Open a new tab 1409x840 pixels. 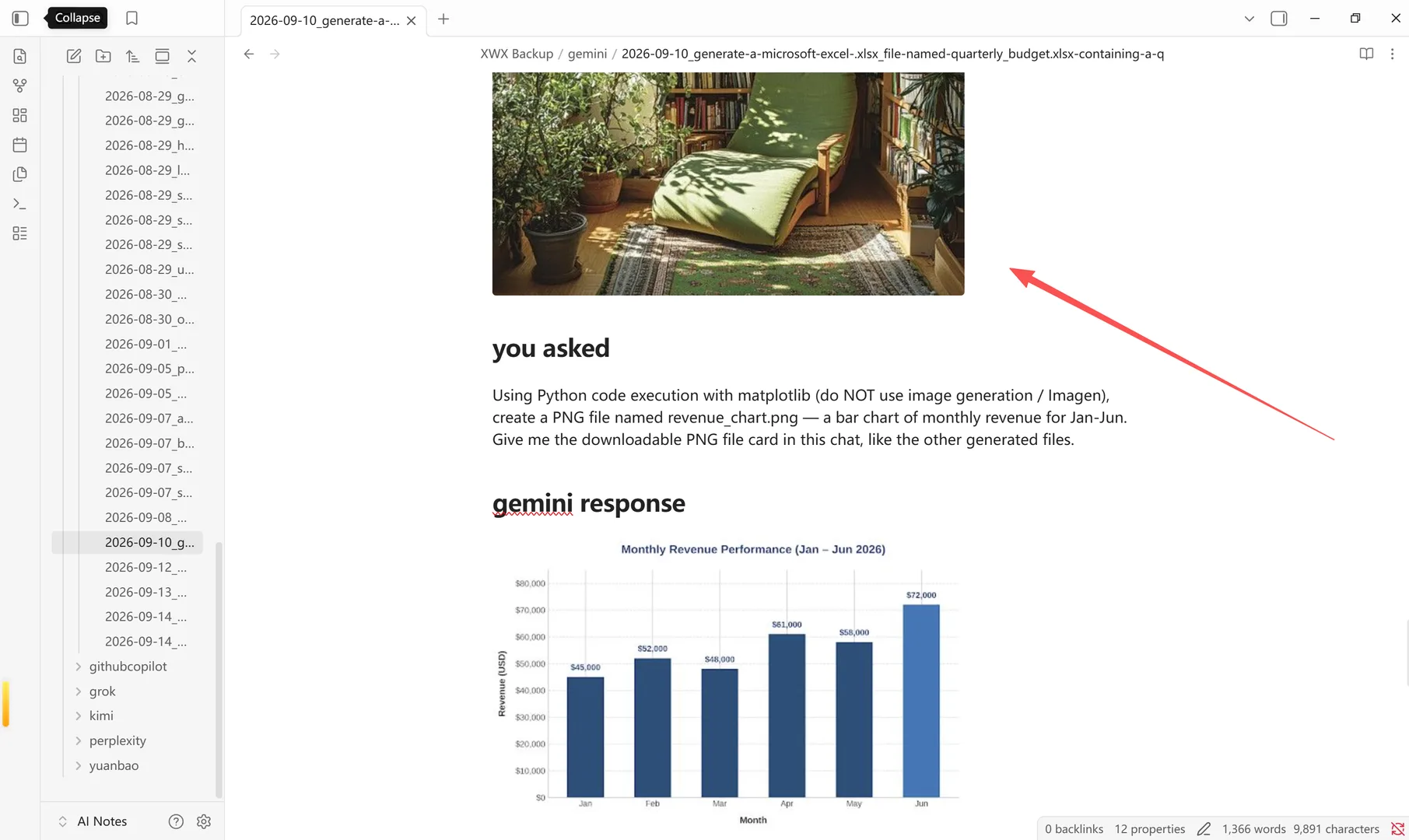[443, 19]
